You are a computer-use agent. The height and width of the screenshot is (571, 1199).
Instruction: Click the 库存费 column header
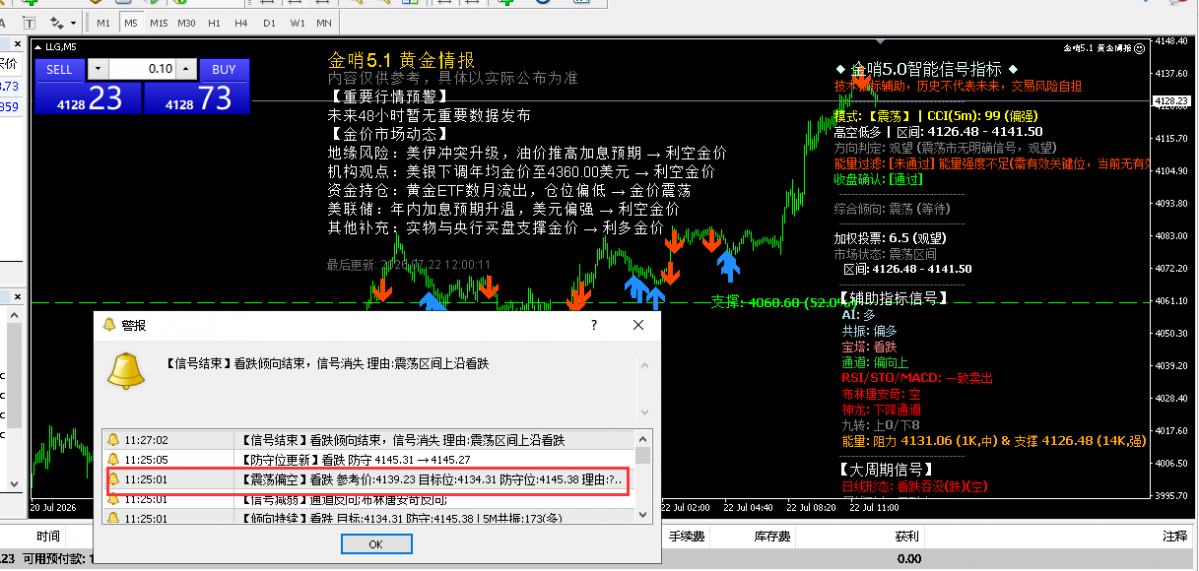[772, 537]
